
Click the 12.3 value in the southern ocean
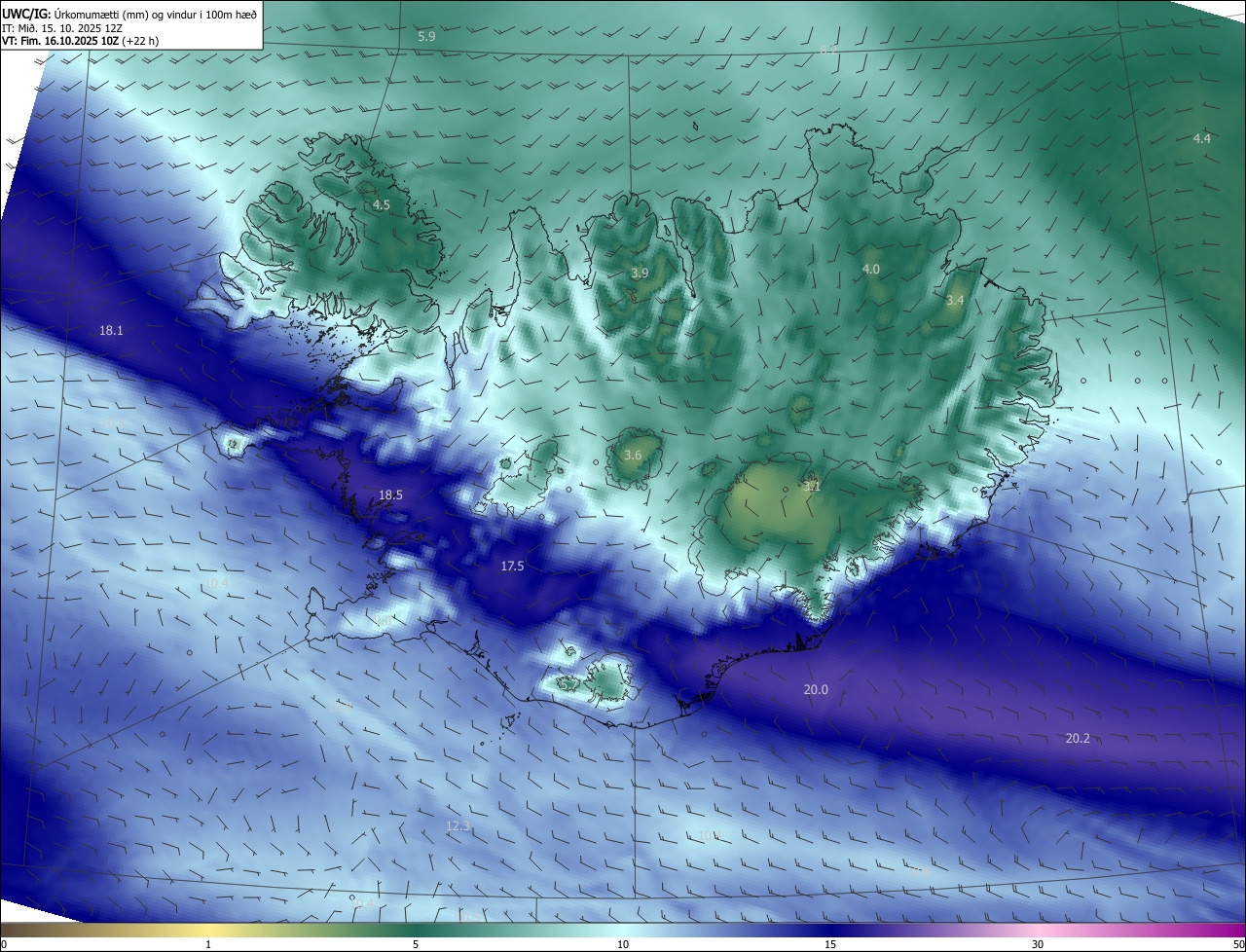tap(458, 826)
